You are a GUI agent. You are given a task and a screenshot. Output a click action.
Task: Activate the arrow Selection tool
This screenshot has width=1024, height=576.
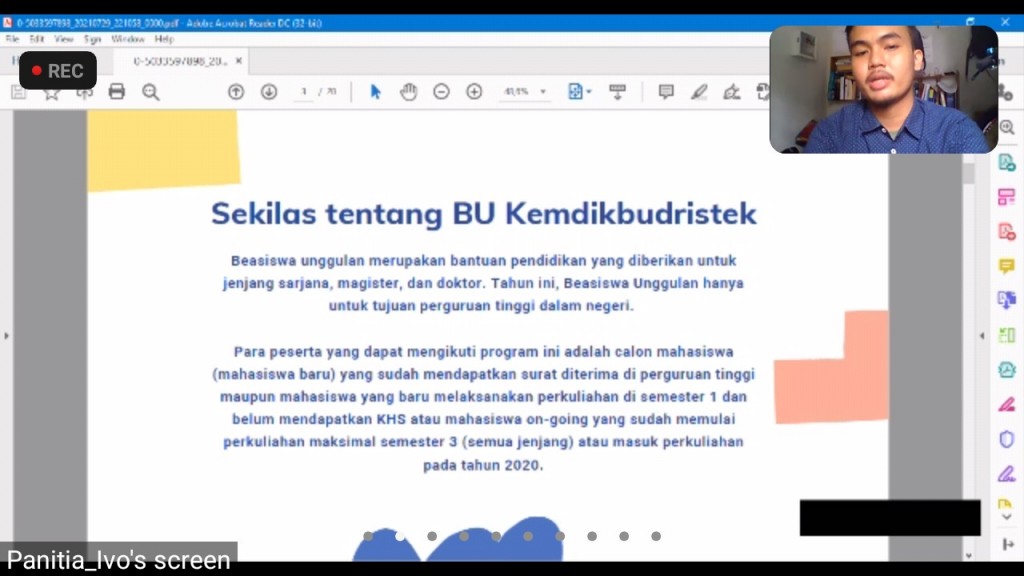(x=376, y=92)
